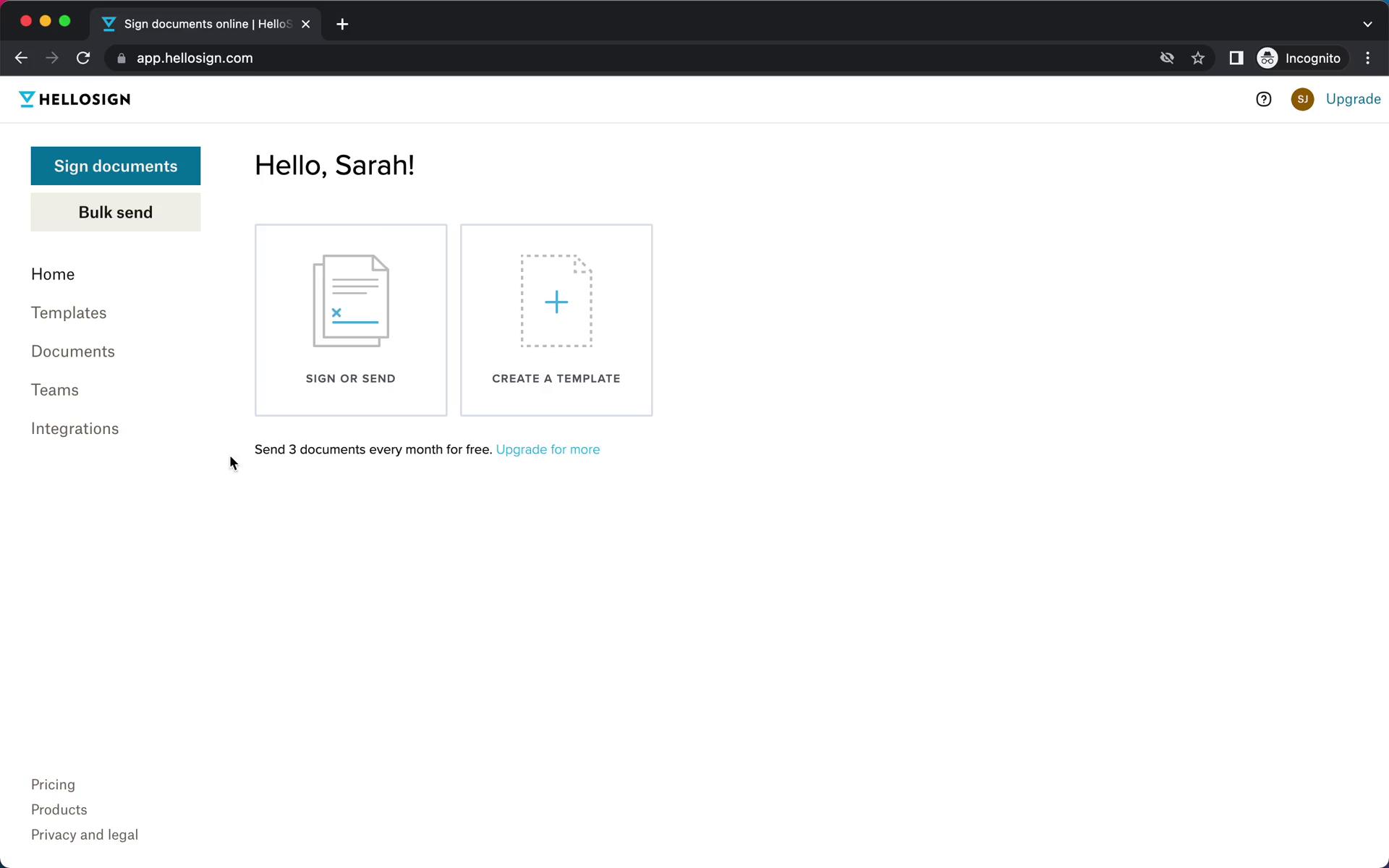Select the Integrations menu item
Viewport: 1389px width, 868px height.
click(x=75, y=428)
